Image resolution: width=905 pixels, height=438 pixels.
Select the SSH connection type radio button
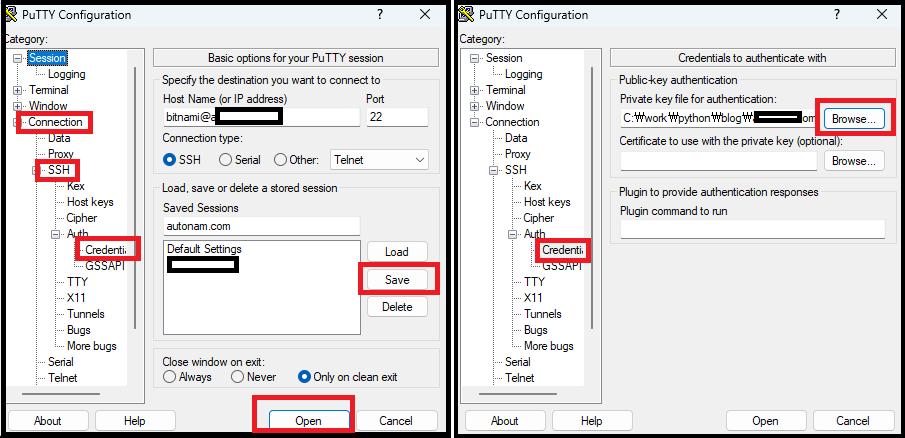click(x=169, y=160)
